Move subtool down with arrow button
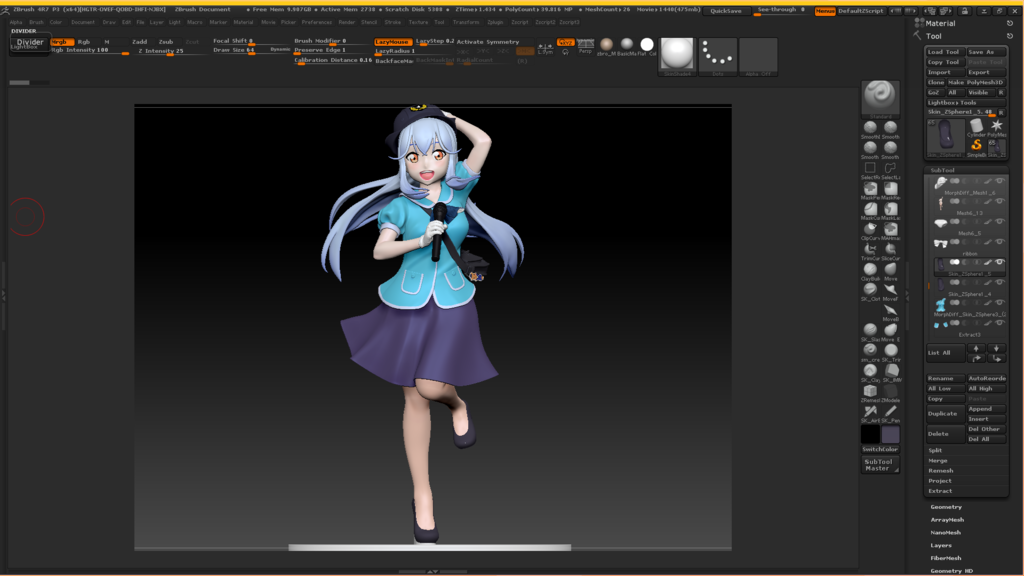Viewport: 1024px width, 576px height. [997, 348]
